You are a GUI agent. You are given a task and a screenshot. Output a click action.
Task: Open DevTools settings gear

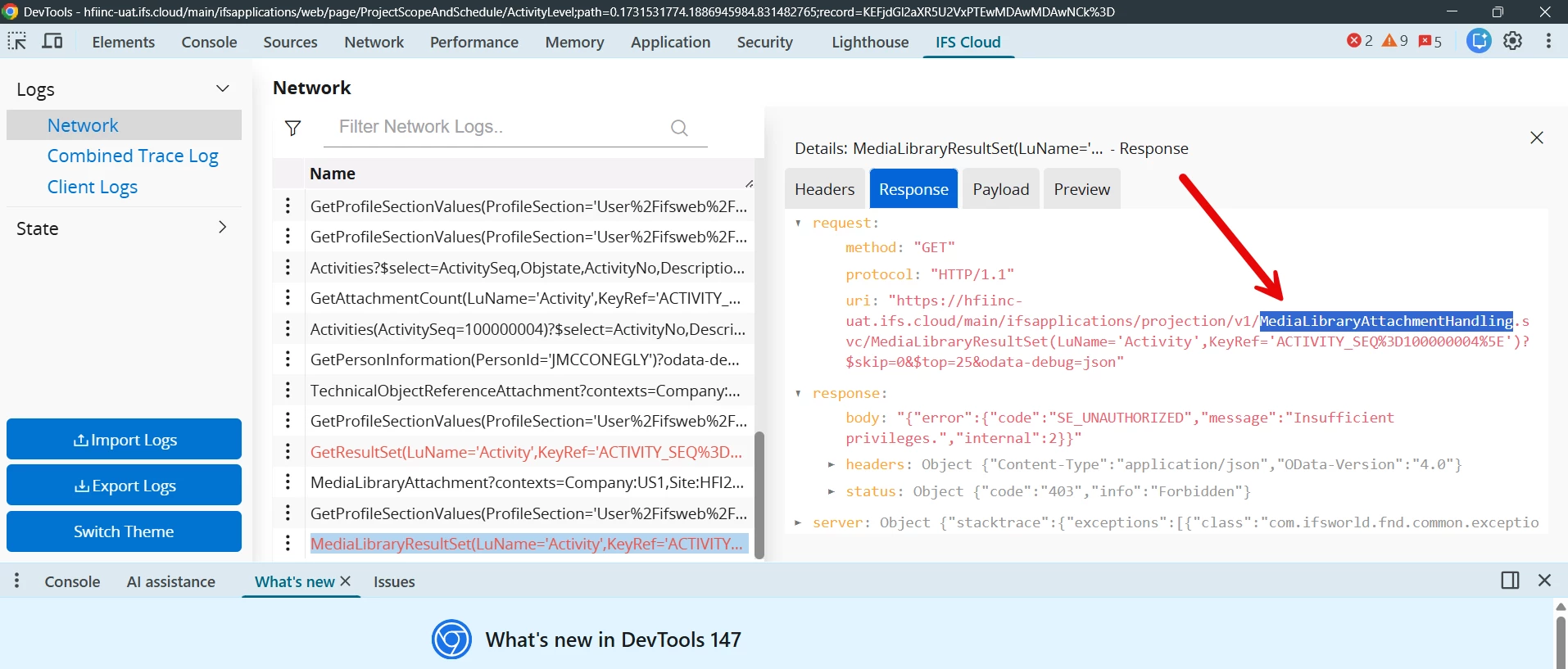point(1513,41)
